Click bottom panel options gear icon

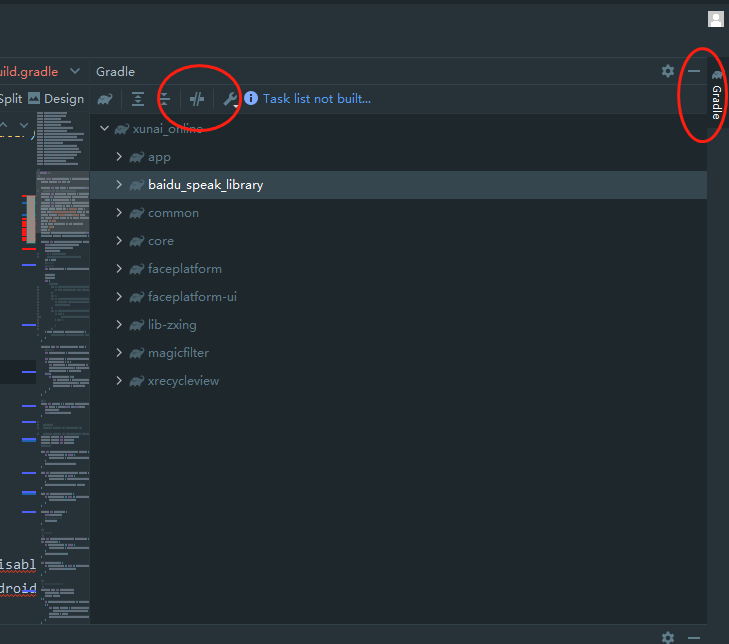pyautogui.click(x=668, y=637)
